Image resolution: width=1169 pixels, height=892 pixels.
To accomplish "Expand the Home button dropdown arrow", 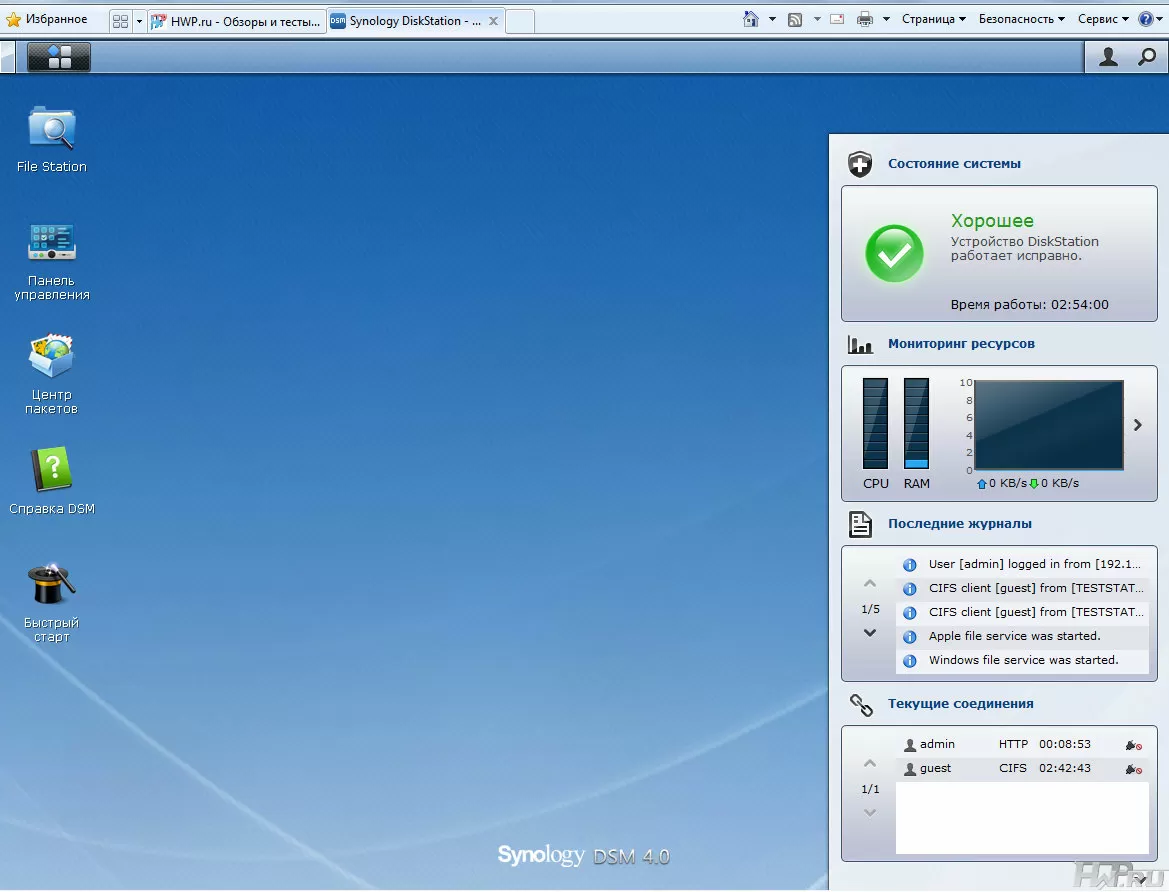I will coord(772,19).
